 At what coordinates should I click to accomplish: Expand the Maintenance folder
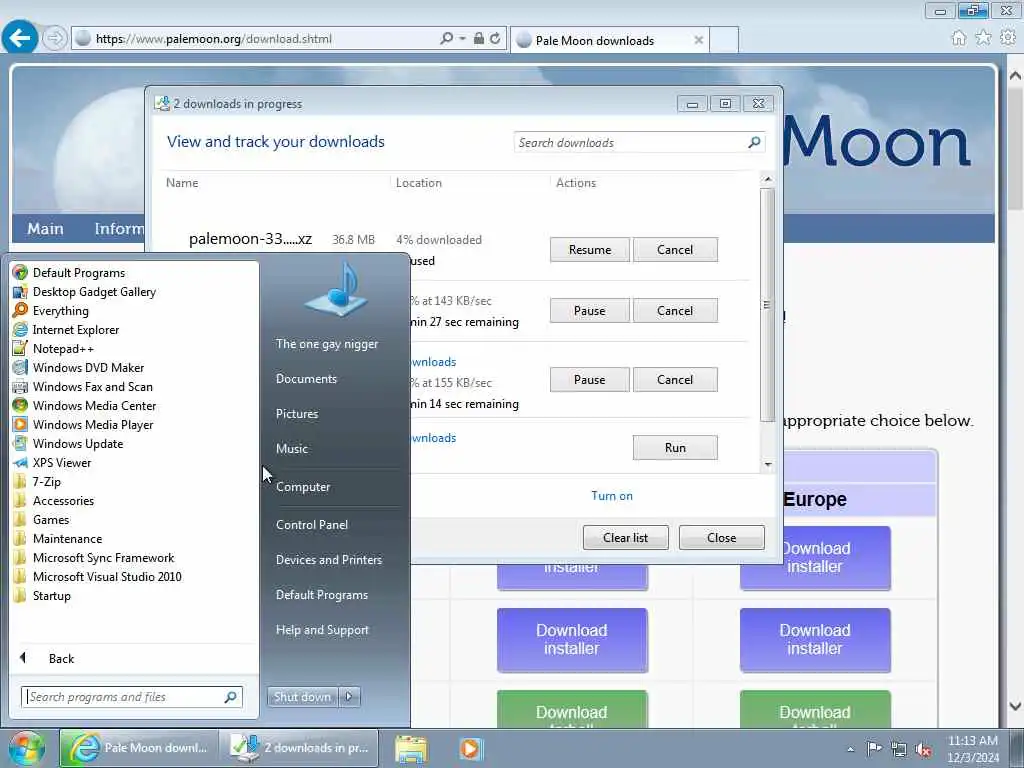click(x=67, y=539)
